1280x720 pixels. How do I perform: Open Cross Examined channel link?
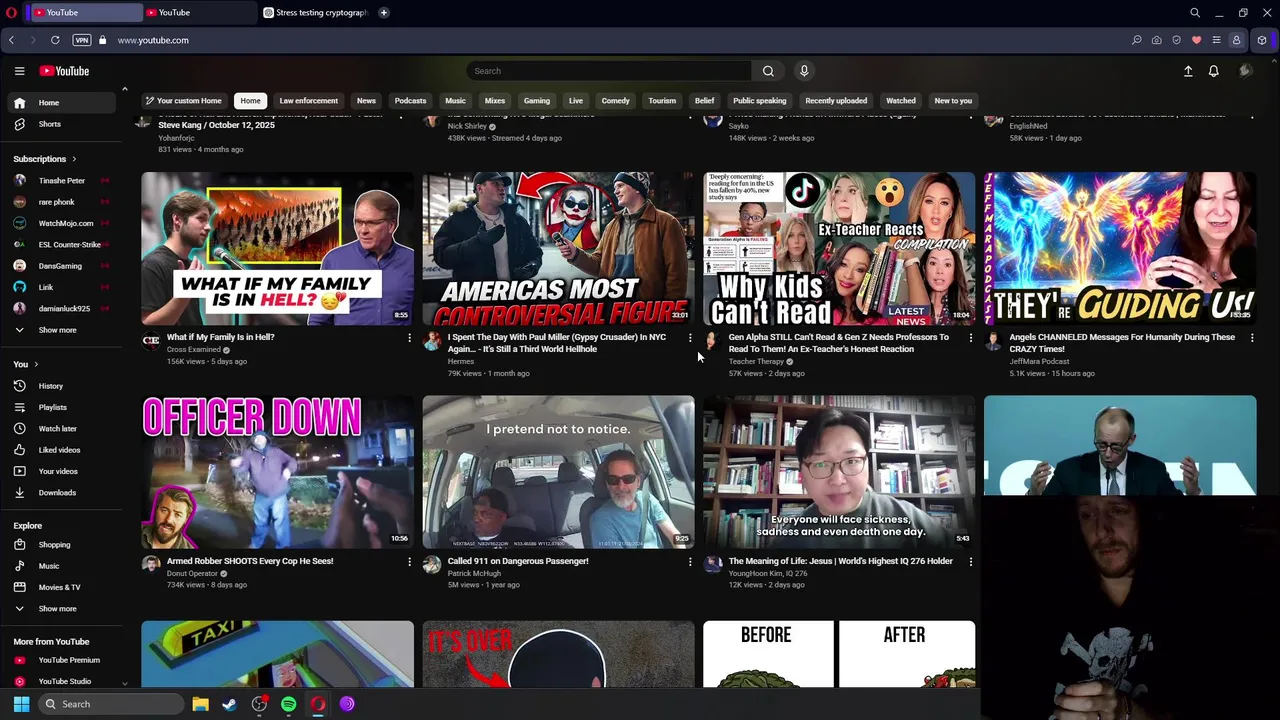pyautogui.click(x=193, y=350)
